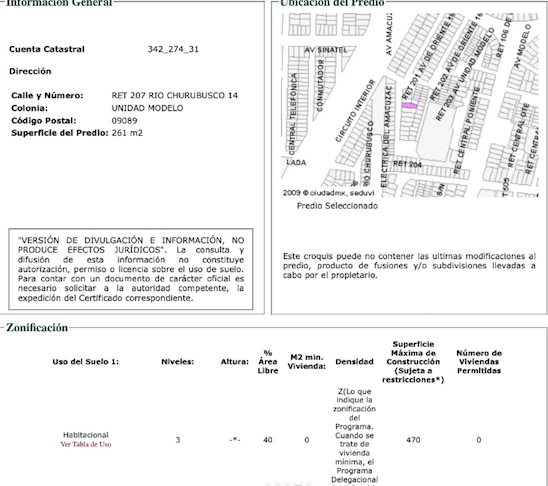Screen dimensions: 548x486
Task: Click the Colonia label
Action: [x=29, y=108]
